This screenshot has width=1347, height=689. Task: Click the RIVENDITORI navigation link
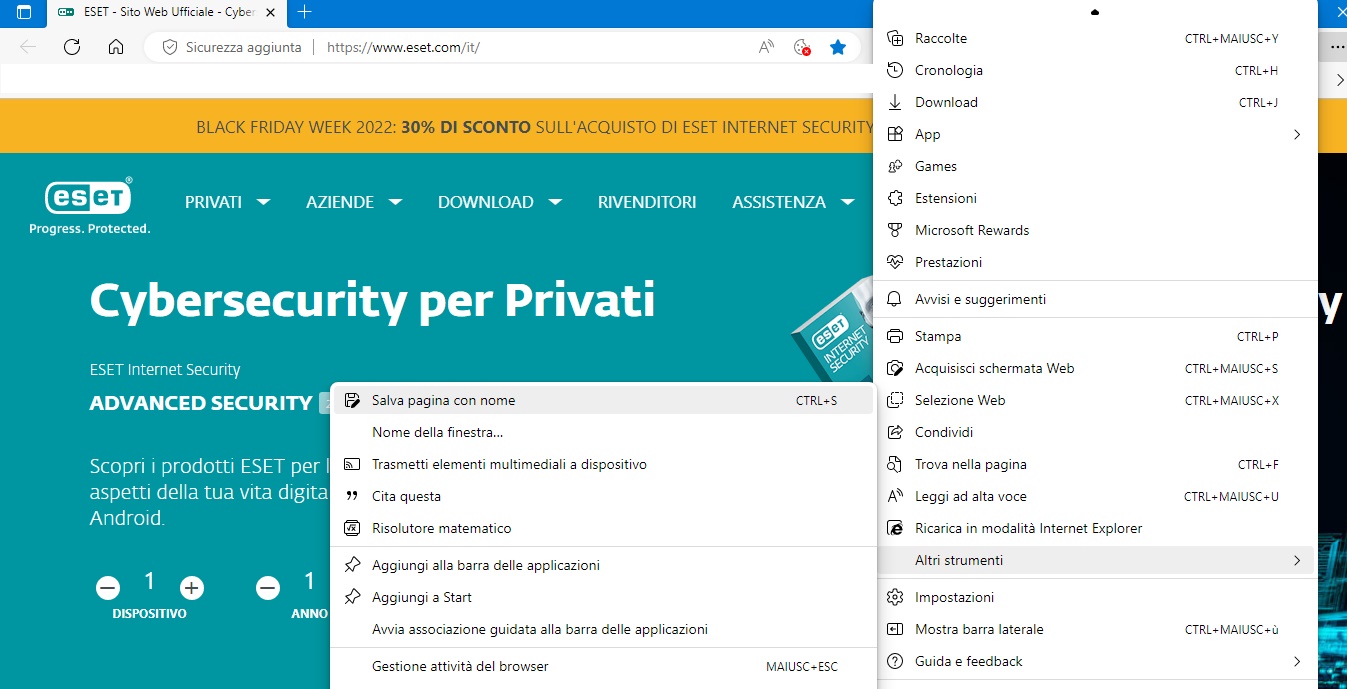coord(647,202)
